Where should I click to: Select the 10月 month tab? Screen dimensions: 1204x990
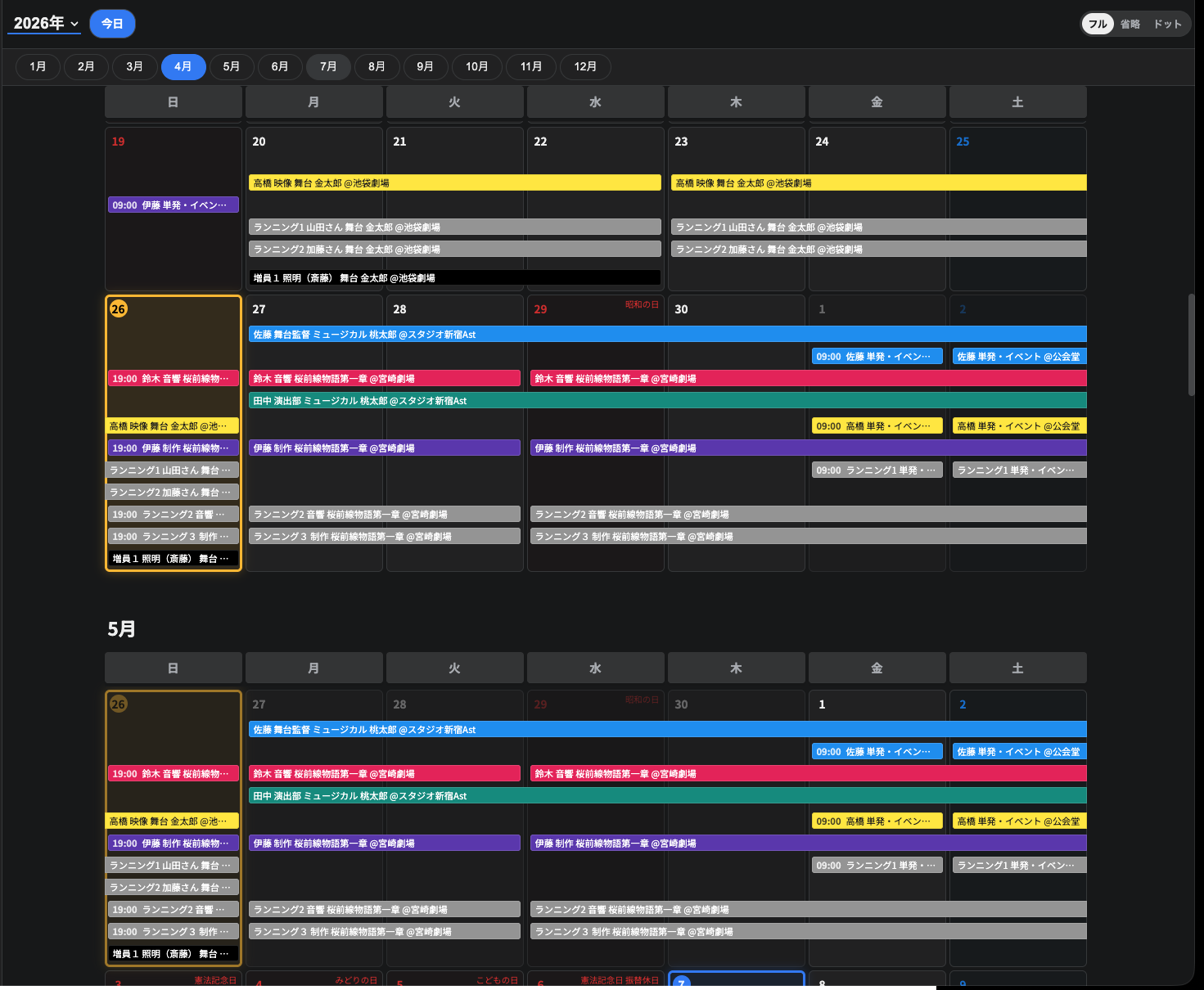(476, 66)
